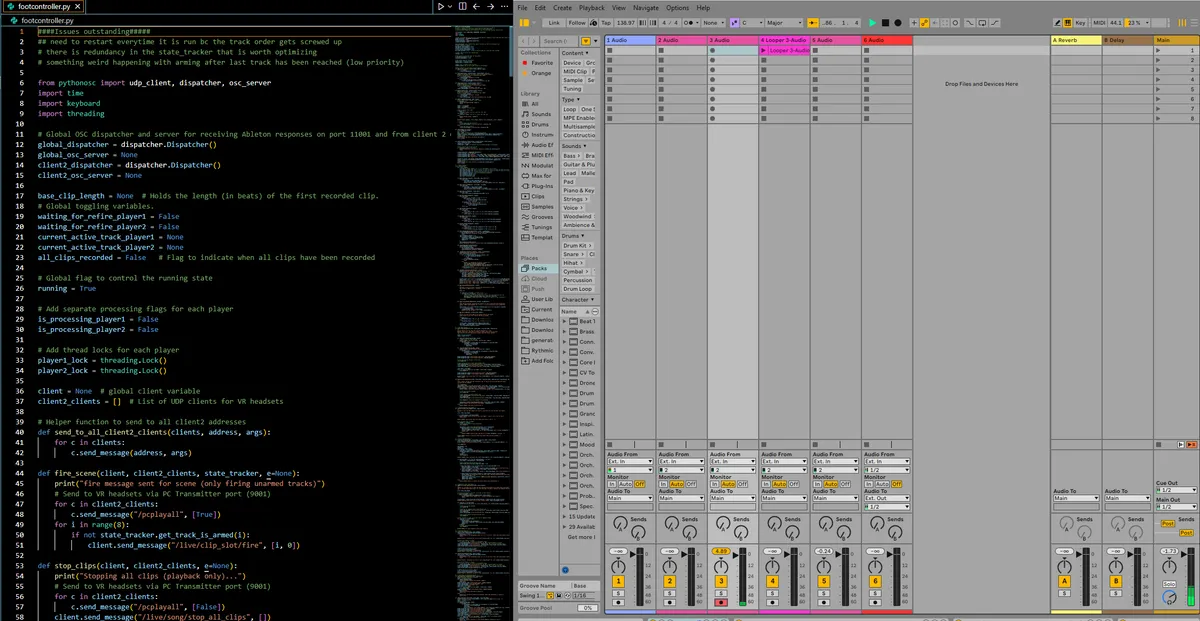The width and height of the screenshot is (1200, 621).
Task: Select Plug-Ins in the browser Library
Action: pyautogui.click(x=538, y=186)
